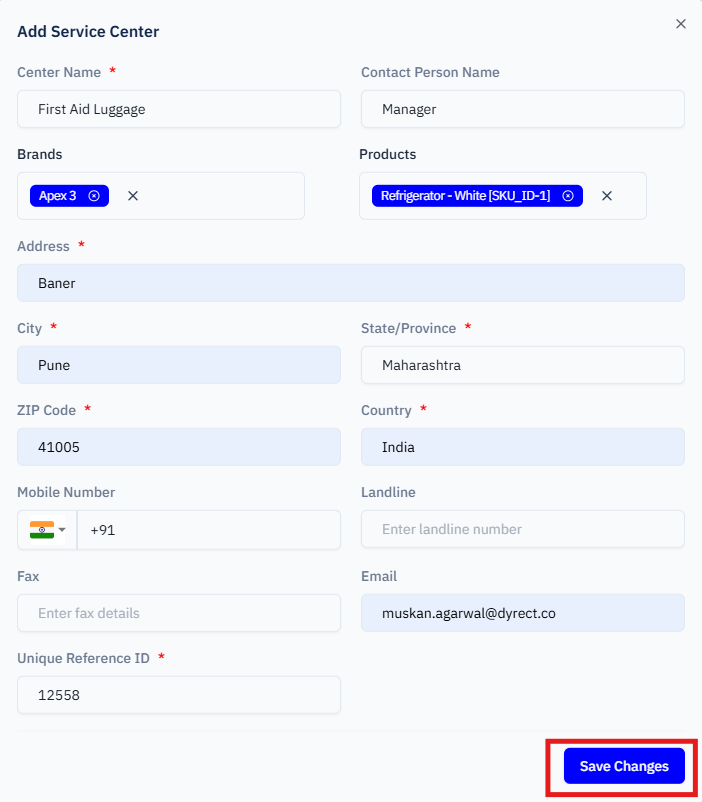Focus the Country input field
Viewport: 702px width, 802px height.
[522, 447]
